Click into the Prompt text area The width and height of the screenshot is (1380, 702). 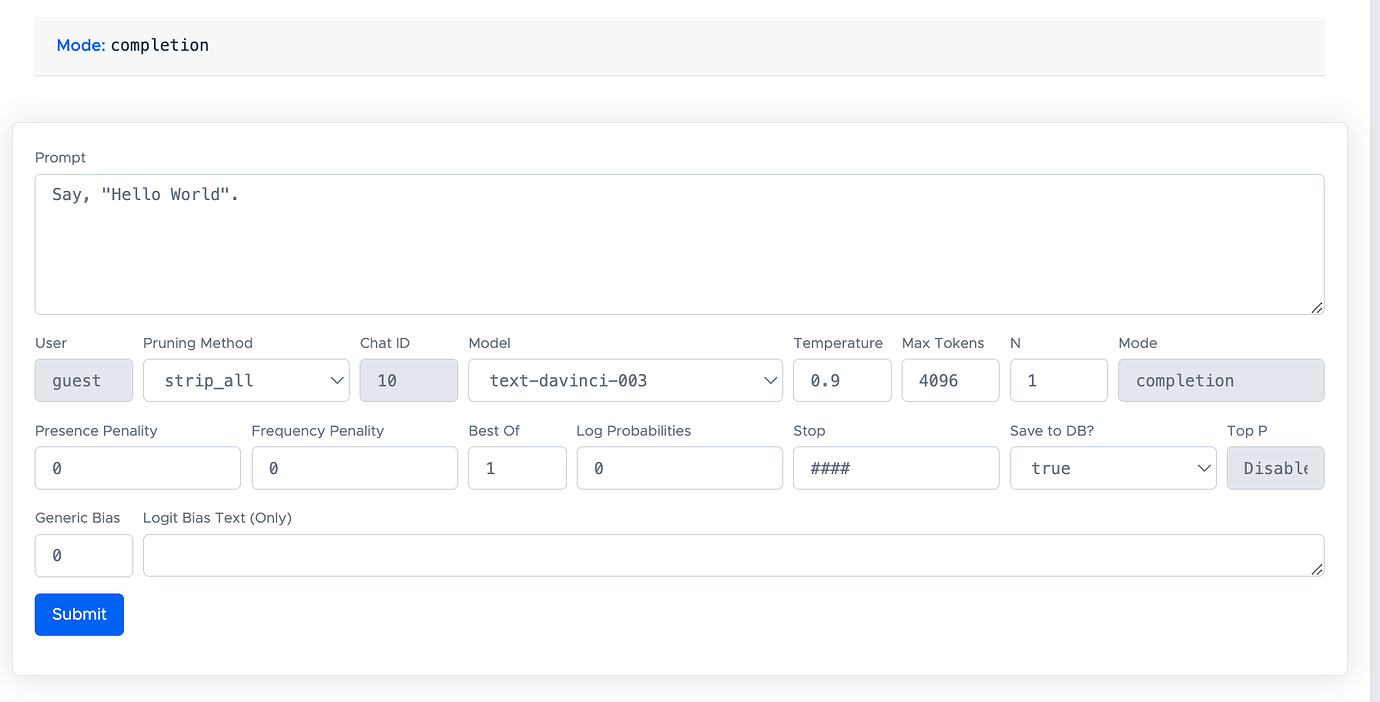coord(679,245)
